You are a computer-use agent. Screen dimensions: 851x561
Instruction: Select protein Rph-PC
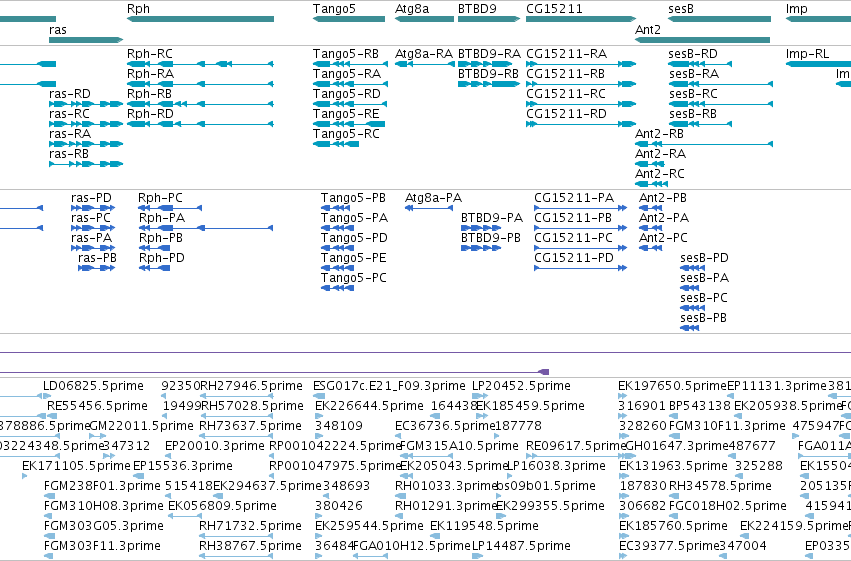170,208
